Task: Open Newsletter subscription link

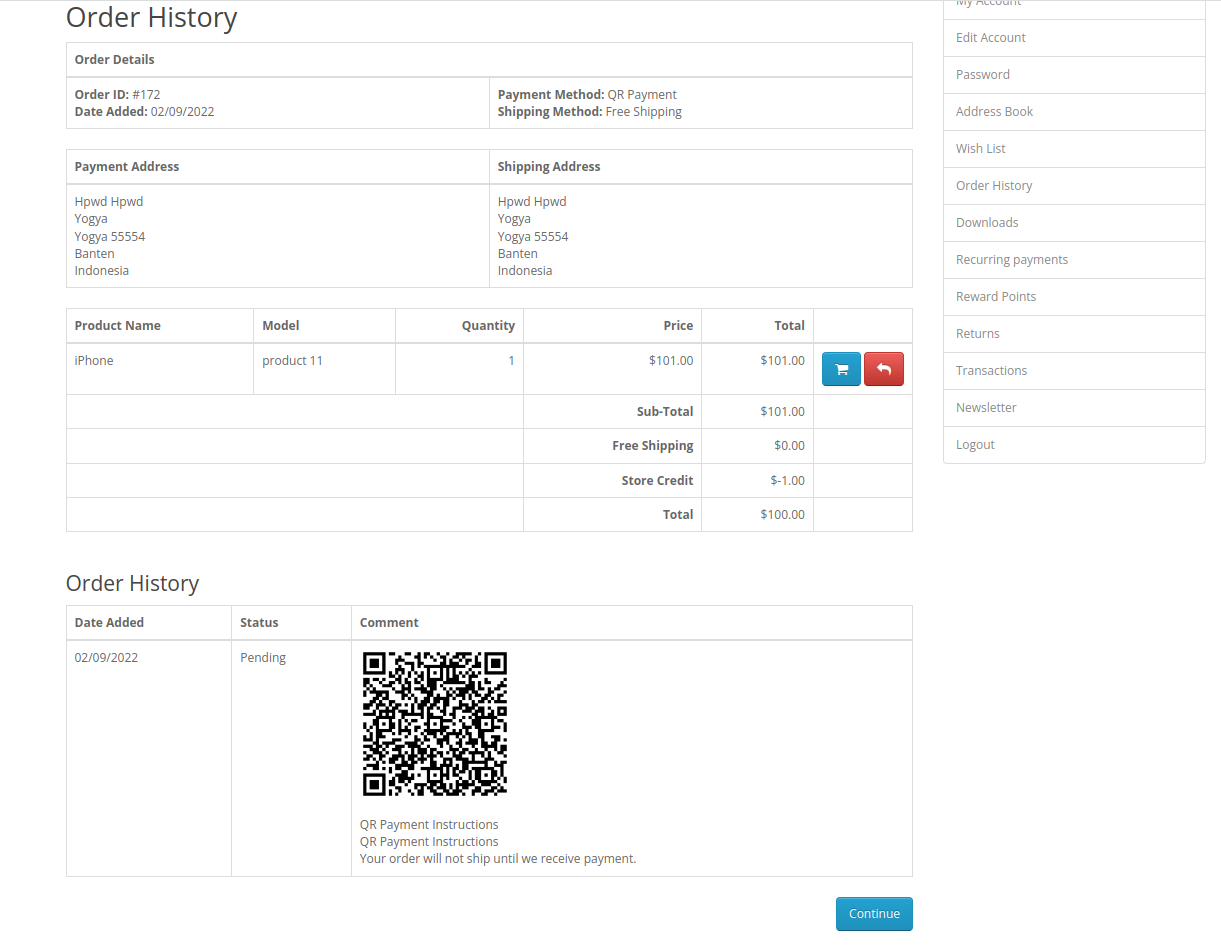Action: pos(985,408)
